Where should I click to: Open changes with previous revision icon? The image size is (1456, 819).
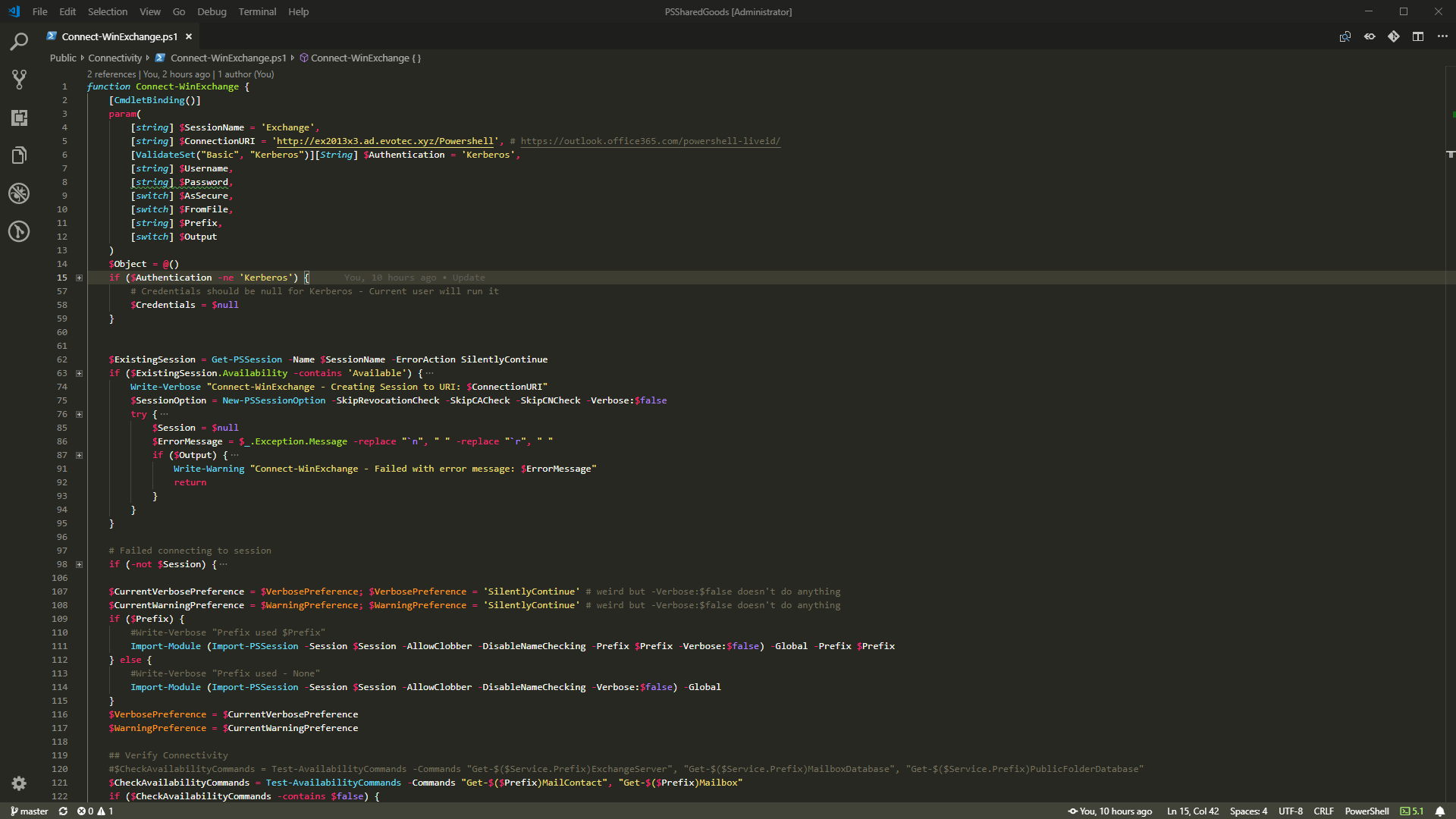pyautogui.click(x=1370, y=36)
